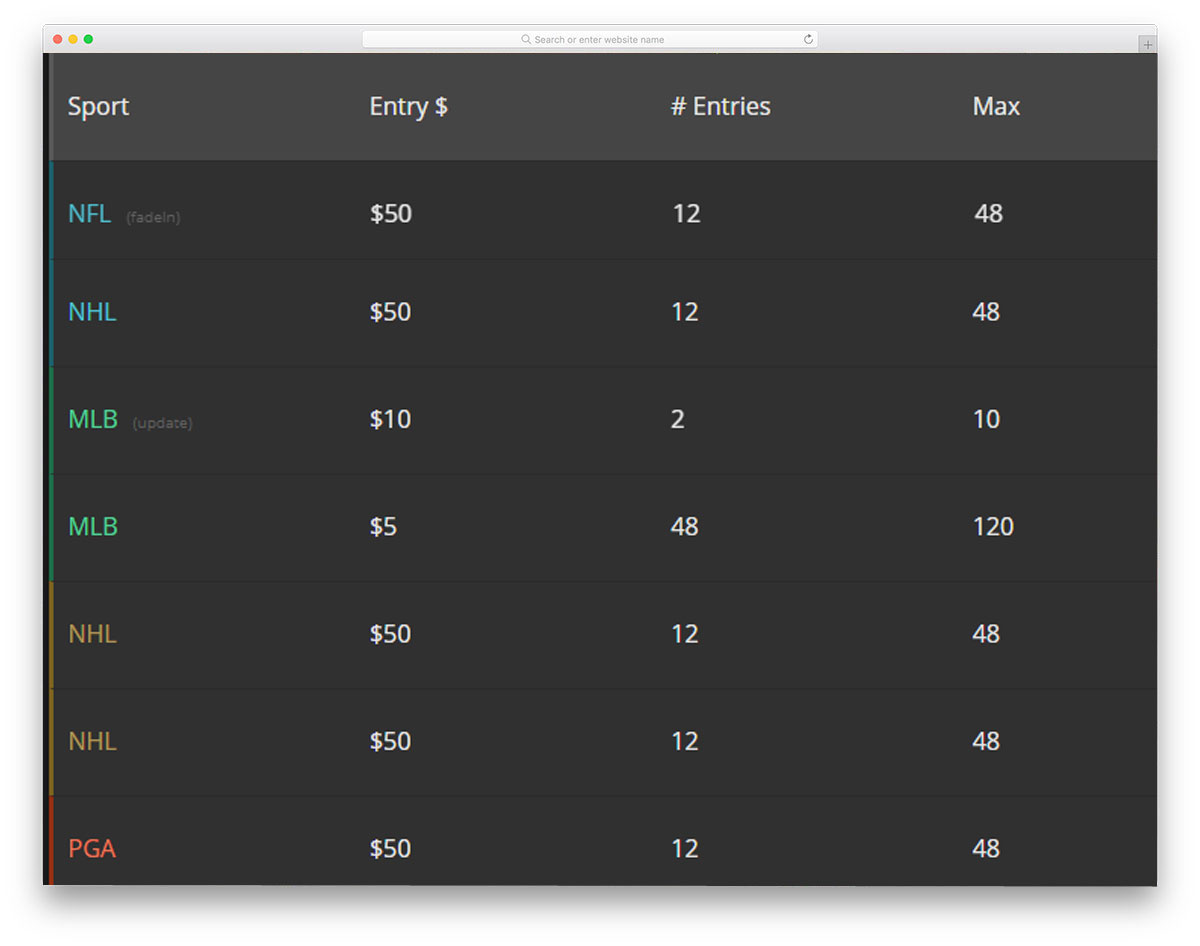This screenshot has width=1200, height=946.
Task: Click the $10 entry fee cell
Action: click(x=390, y=419)
